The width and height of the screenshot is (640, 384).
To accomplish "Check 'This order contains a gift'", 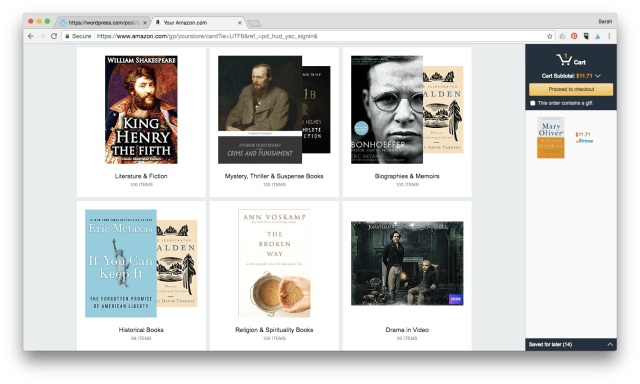I will [x=533, y=103].
